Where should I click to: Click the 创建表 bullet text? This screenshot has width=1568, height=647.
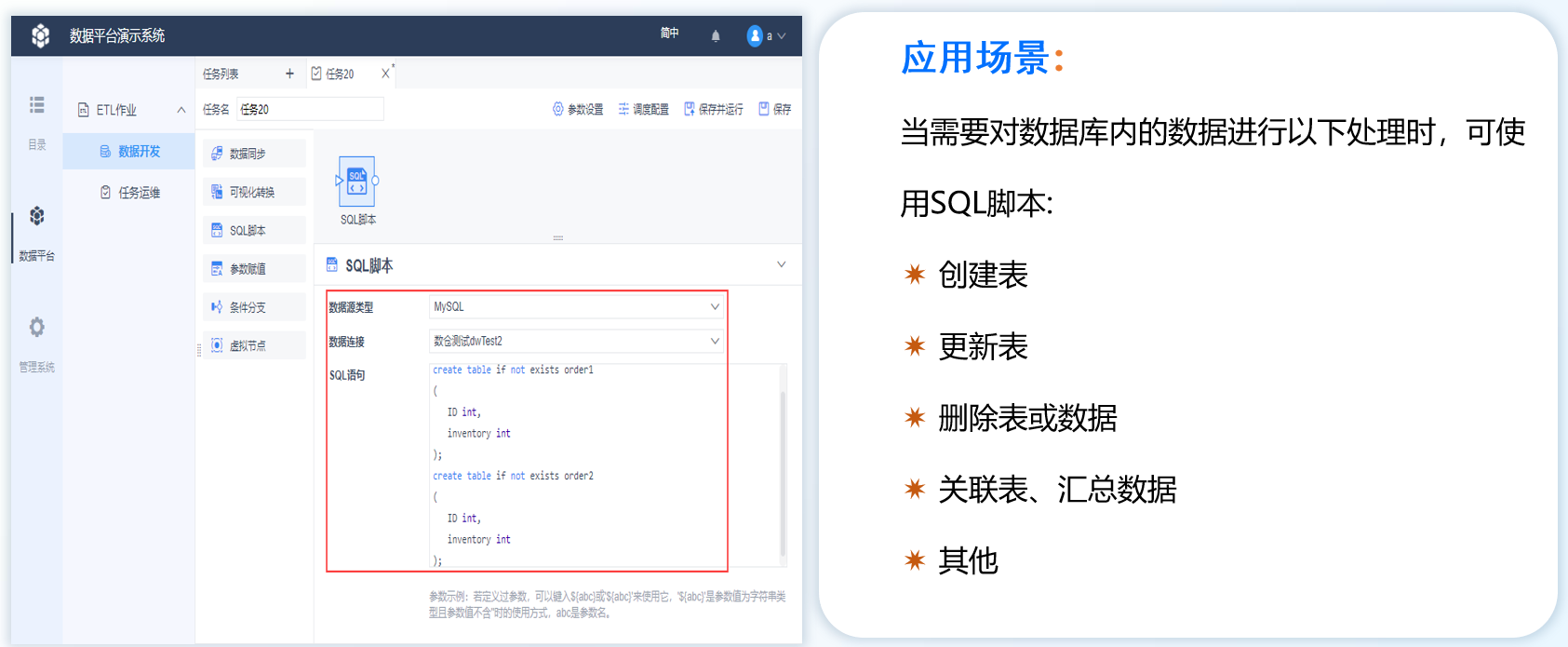click(983, 275)
